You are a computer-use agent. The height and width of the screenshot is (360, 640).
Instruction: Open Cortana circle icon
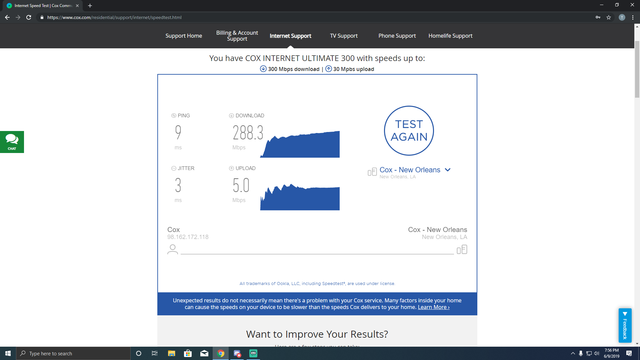tap(138, 353)
